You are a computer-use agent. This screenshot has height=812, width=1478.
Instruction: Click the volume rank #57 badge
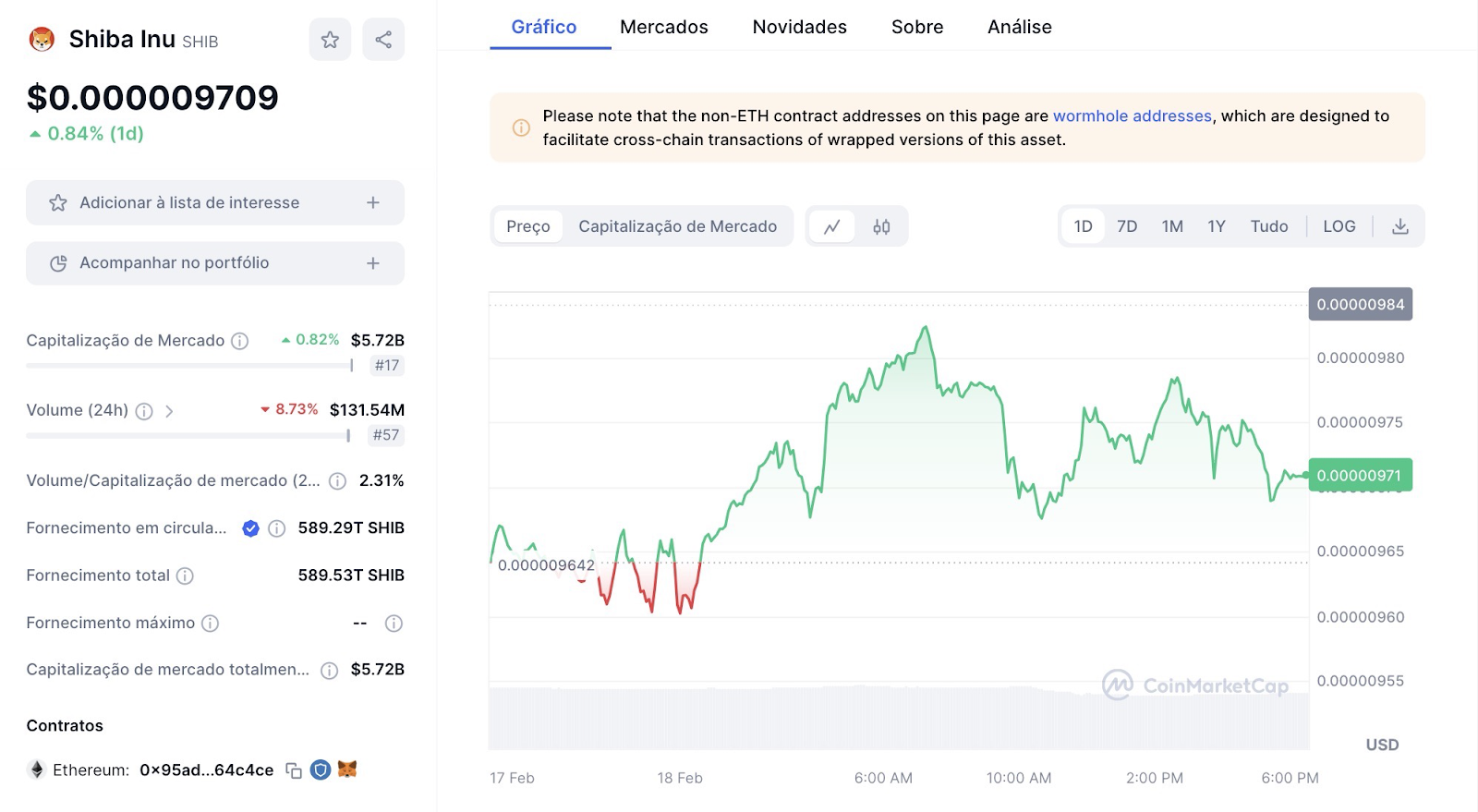click(x=386, y=435)
